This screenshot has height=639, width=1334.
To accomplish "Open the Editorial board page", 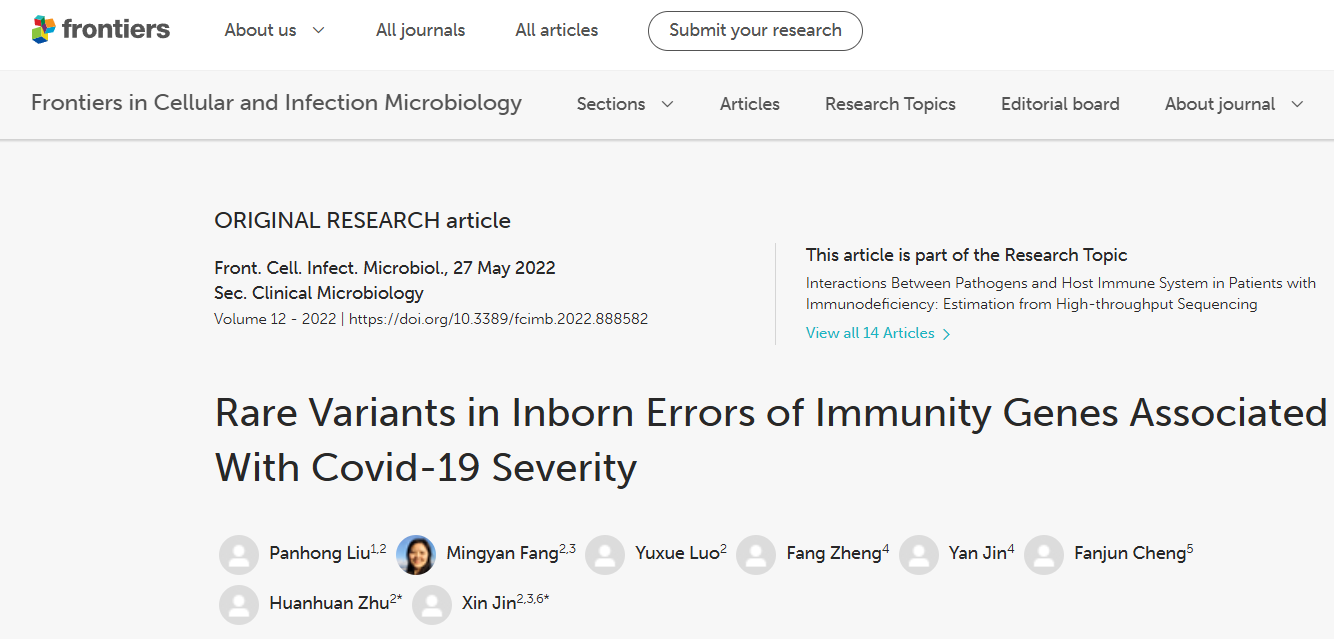I will (x=1060, y=104).
